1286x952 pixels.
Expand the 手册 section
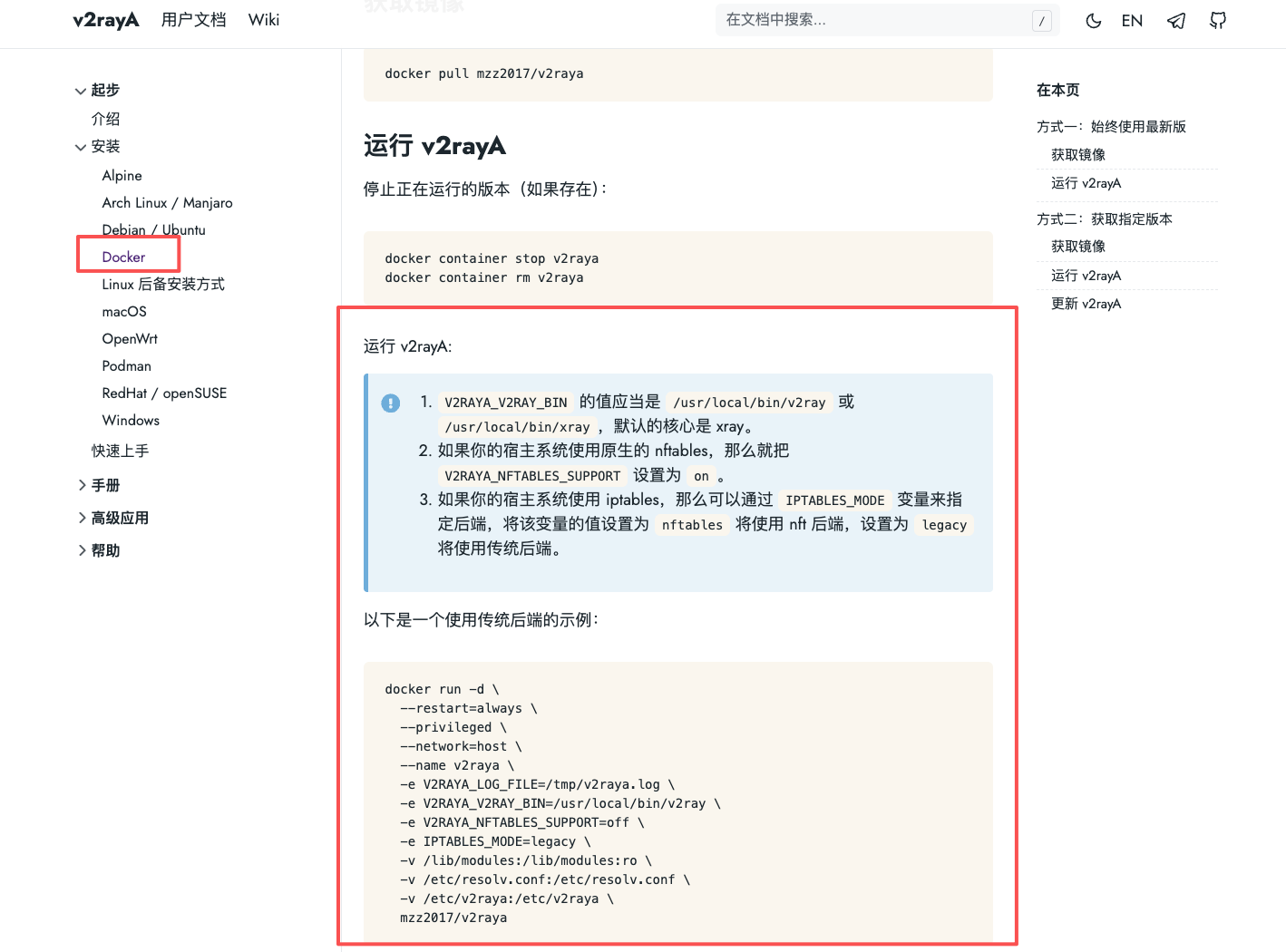point(83,486)
